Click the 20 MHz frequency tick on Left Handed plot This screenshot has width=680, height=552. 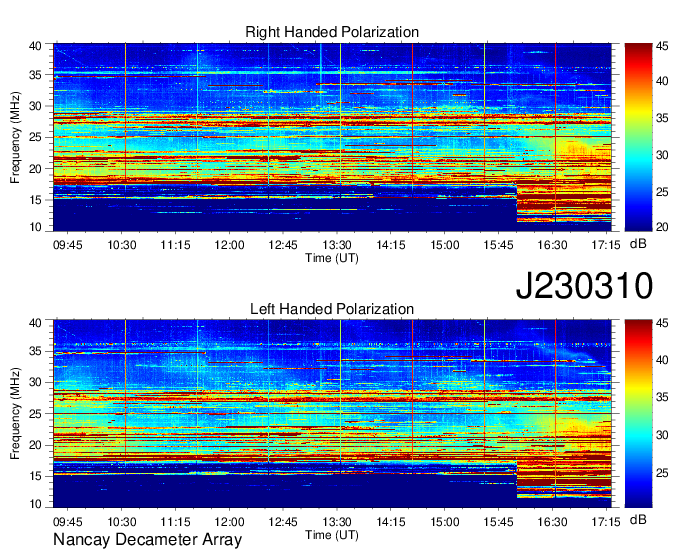(x=35, y=445)
